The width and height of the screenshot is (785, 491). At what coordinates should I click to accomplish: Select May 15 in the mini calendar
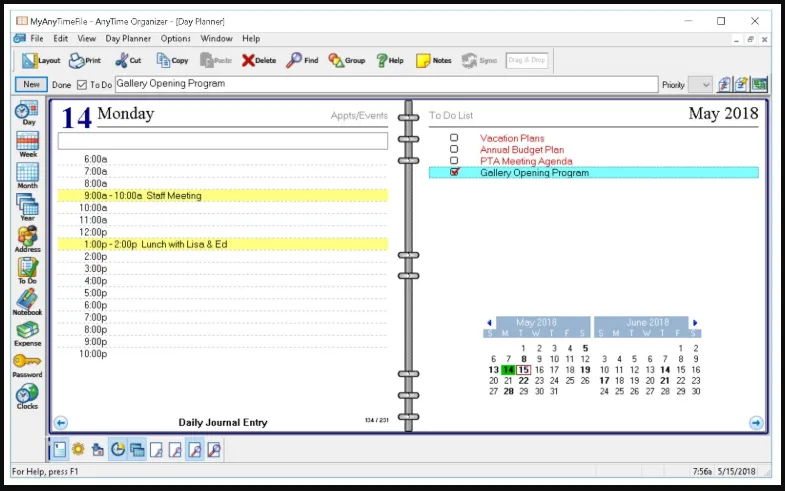coord(524,370)
